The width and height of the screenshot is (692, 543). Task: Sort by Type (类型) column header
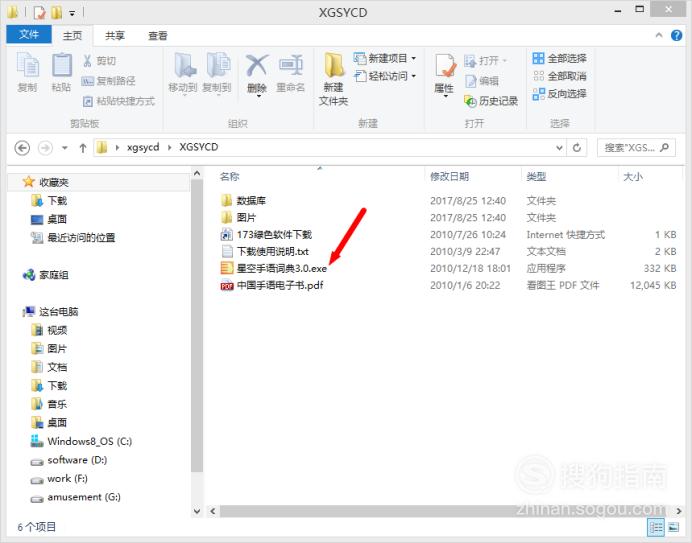536,177
